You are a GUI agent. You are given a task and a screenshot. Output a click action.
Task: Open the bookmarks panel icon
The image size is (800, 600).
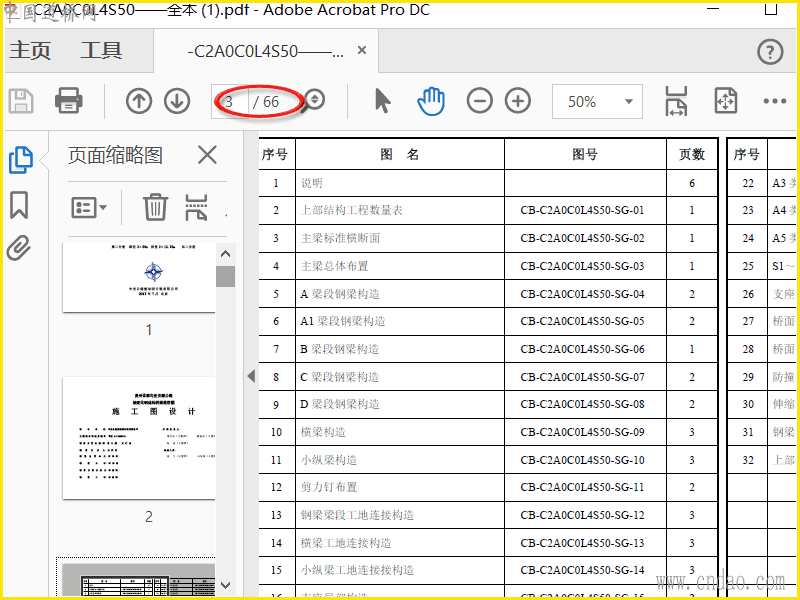(19, 205)
